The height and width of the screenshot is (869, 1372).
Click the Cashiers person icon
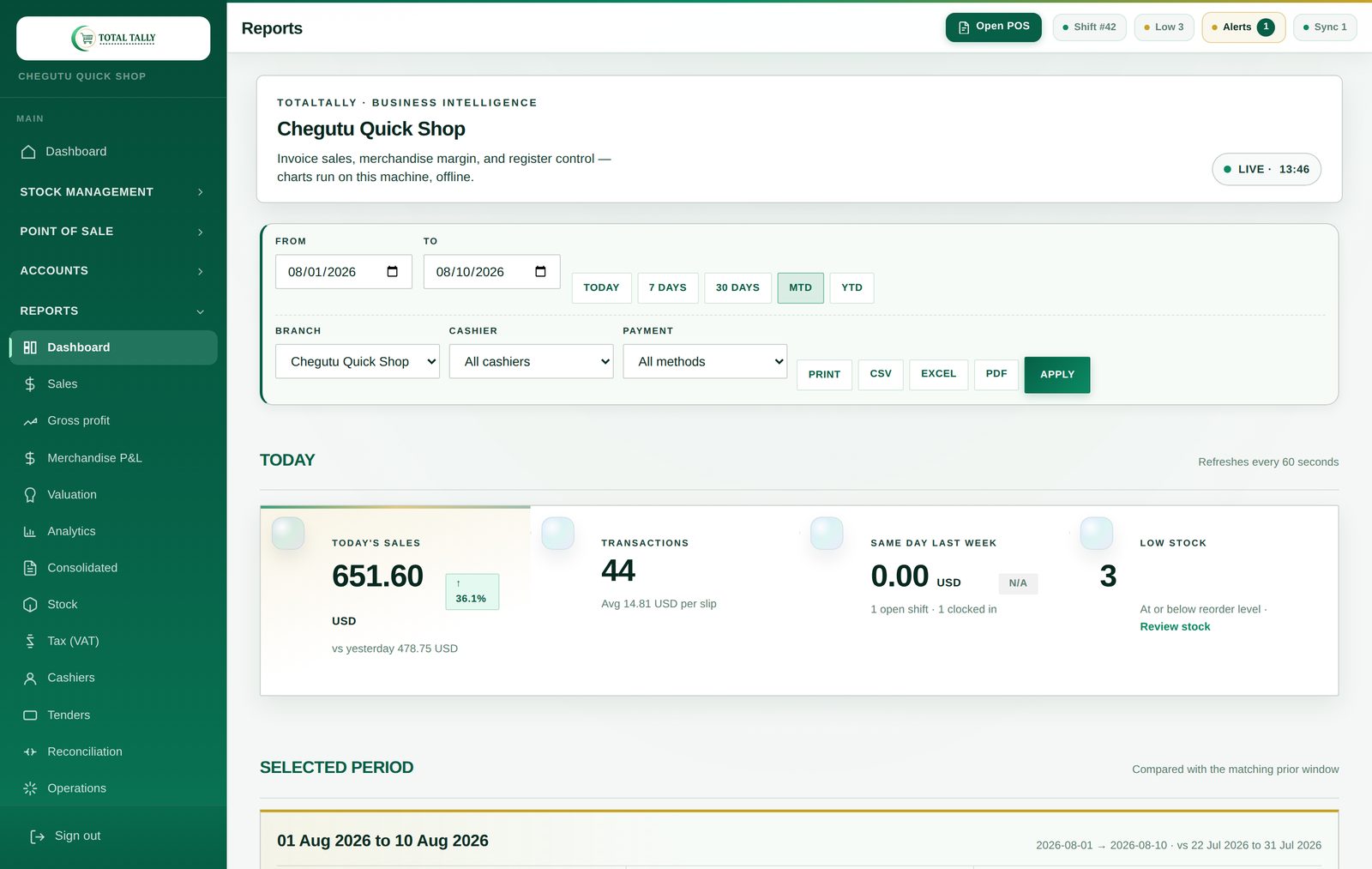click(30, 679)
